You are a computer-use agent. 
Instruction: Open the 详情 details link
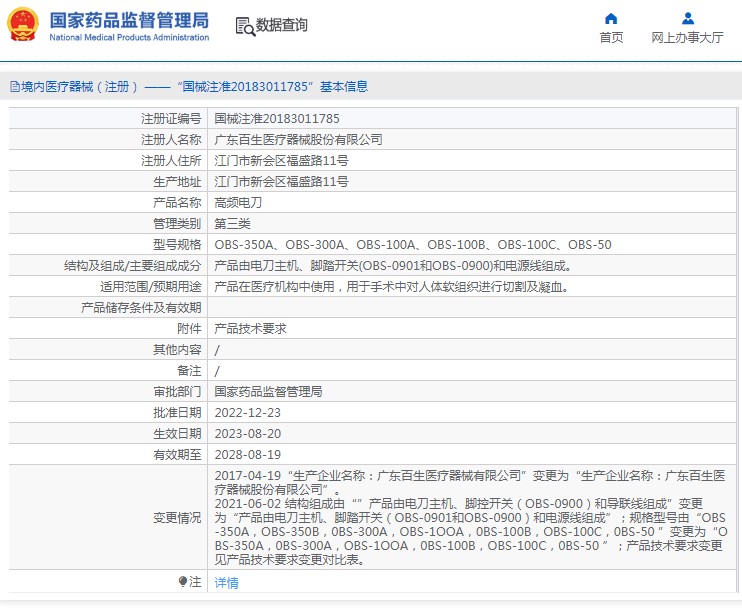[x=226, y=583]
